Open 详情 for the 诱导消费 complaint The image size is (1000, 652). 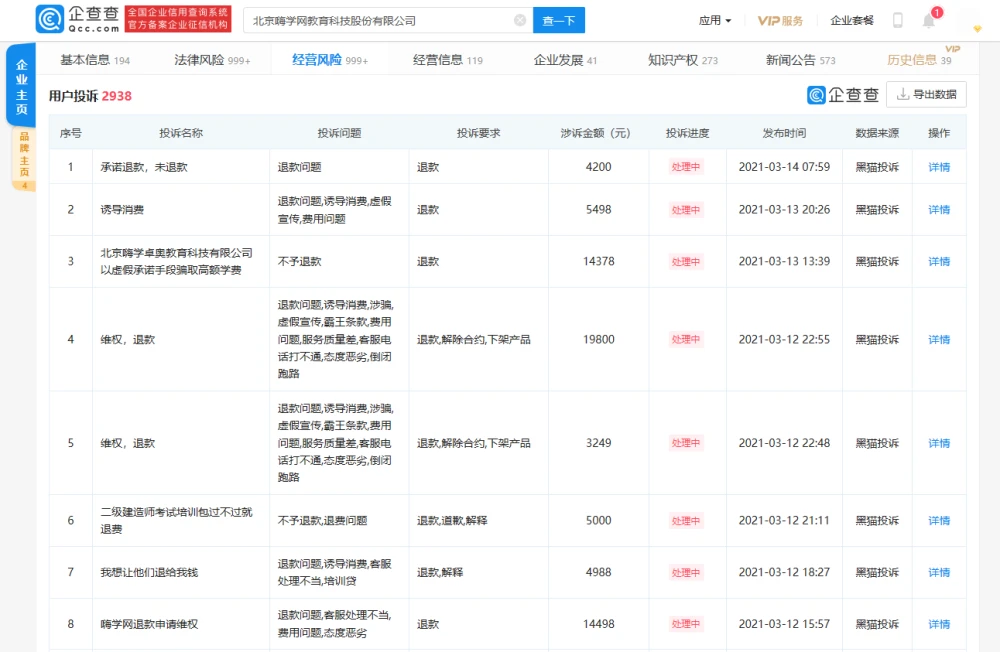[x=939, y=210]
